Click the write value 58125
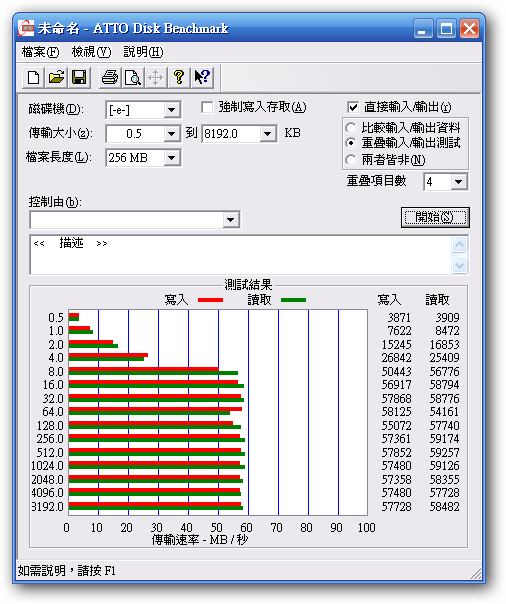 click(x=397, y=412)
